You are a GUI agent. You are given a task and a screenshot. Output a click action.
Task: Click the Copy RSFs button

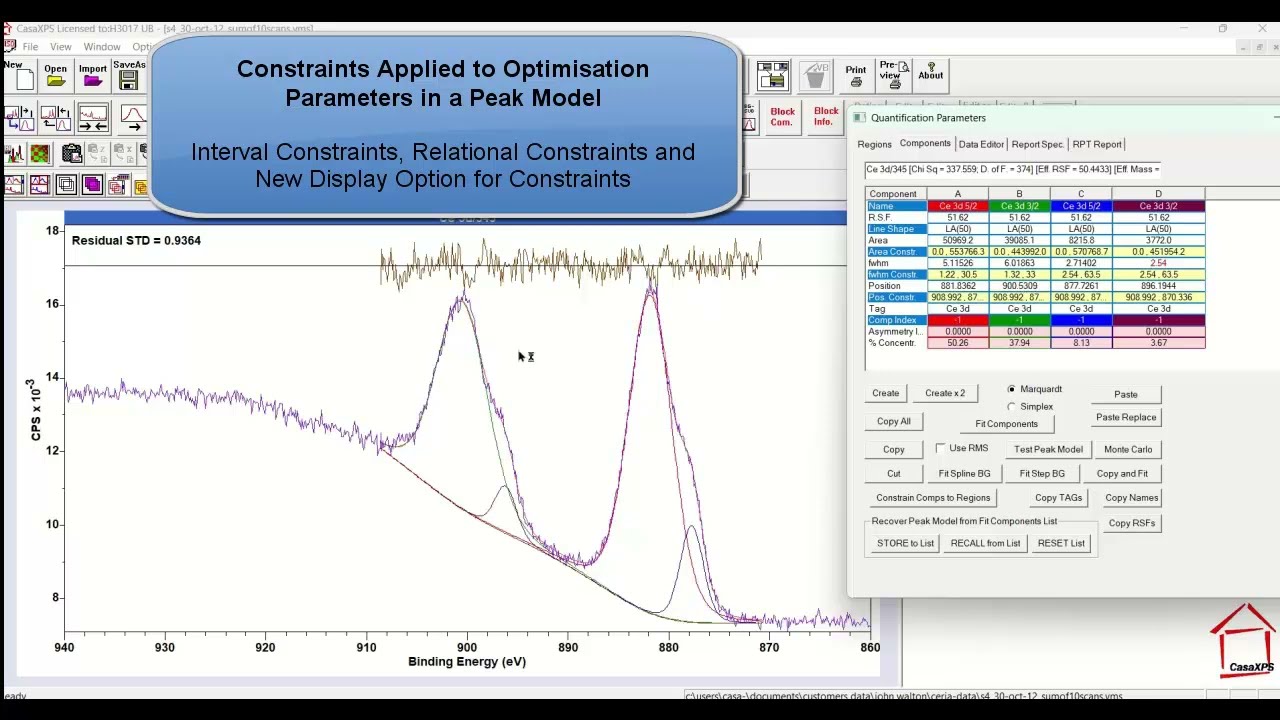pos(1131,523)
